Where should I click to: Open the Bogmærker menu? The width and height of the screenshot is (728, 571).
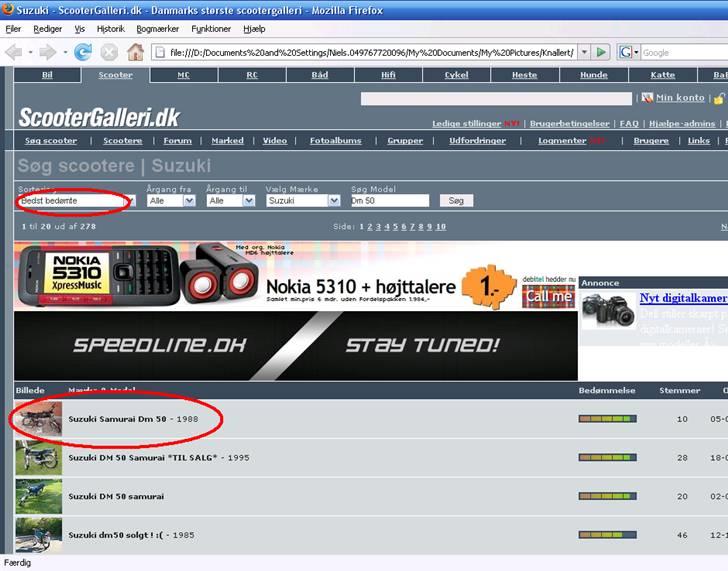(158, 29)
